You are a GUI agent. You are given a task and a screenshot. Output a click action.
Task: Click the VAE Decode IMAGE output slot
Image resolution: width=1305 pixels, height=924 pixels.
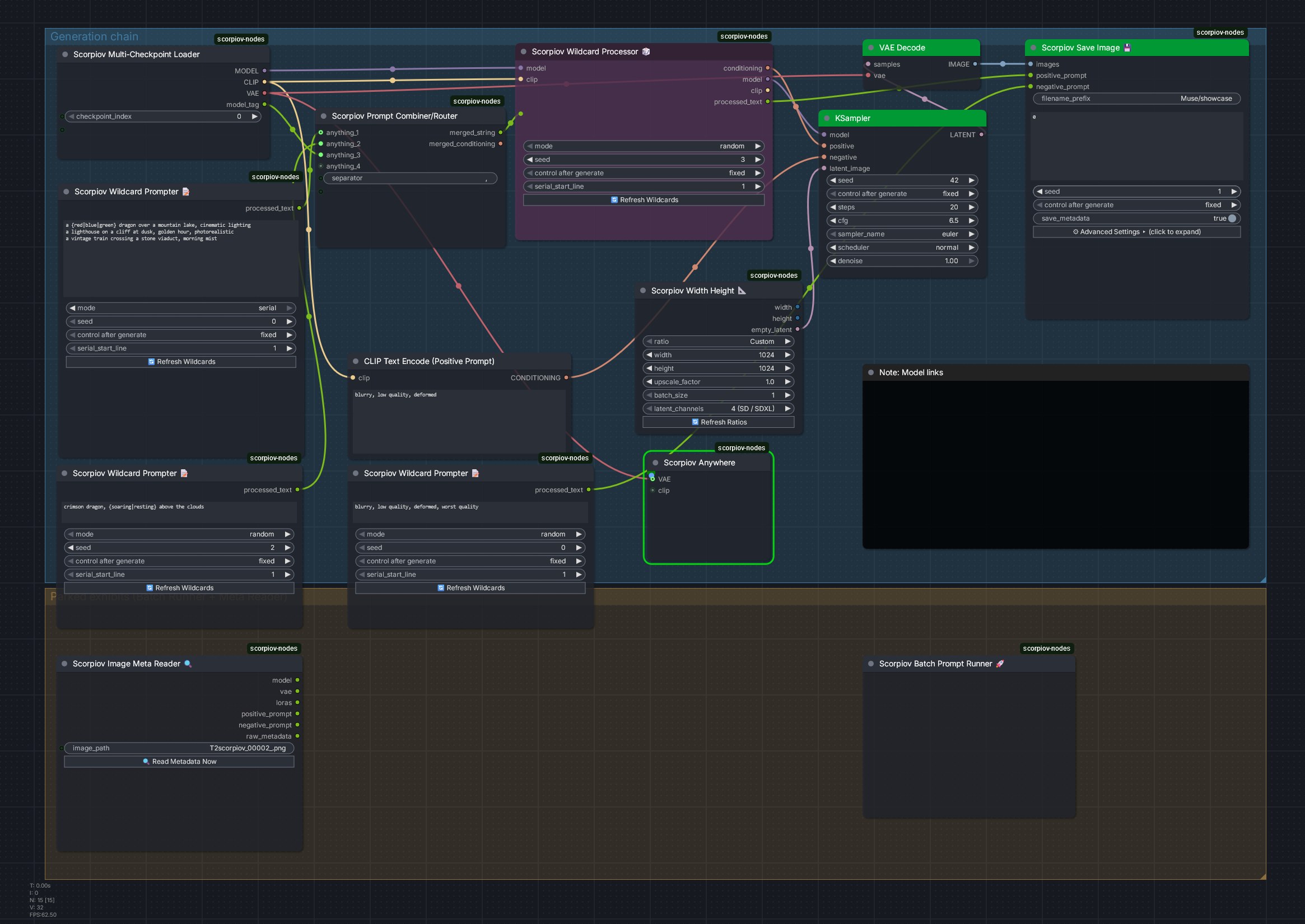(x=975, y=64)
